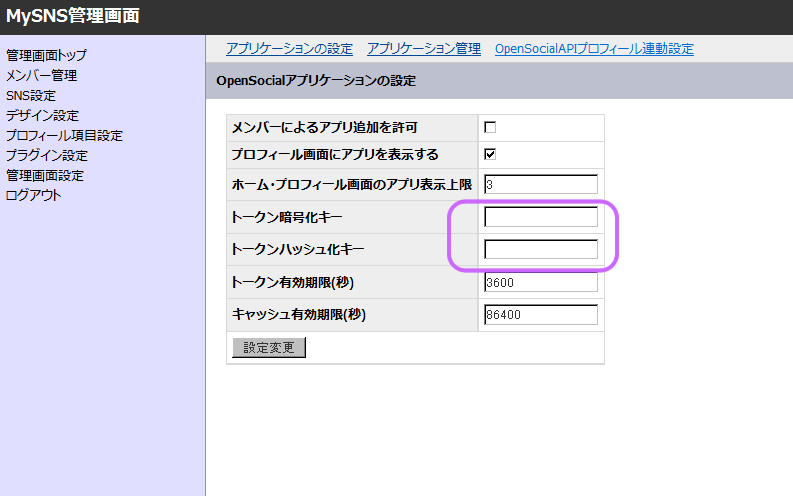Click the トークンハッシュ化キー text field

540,249
